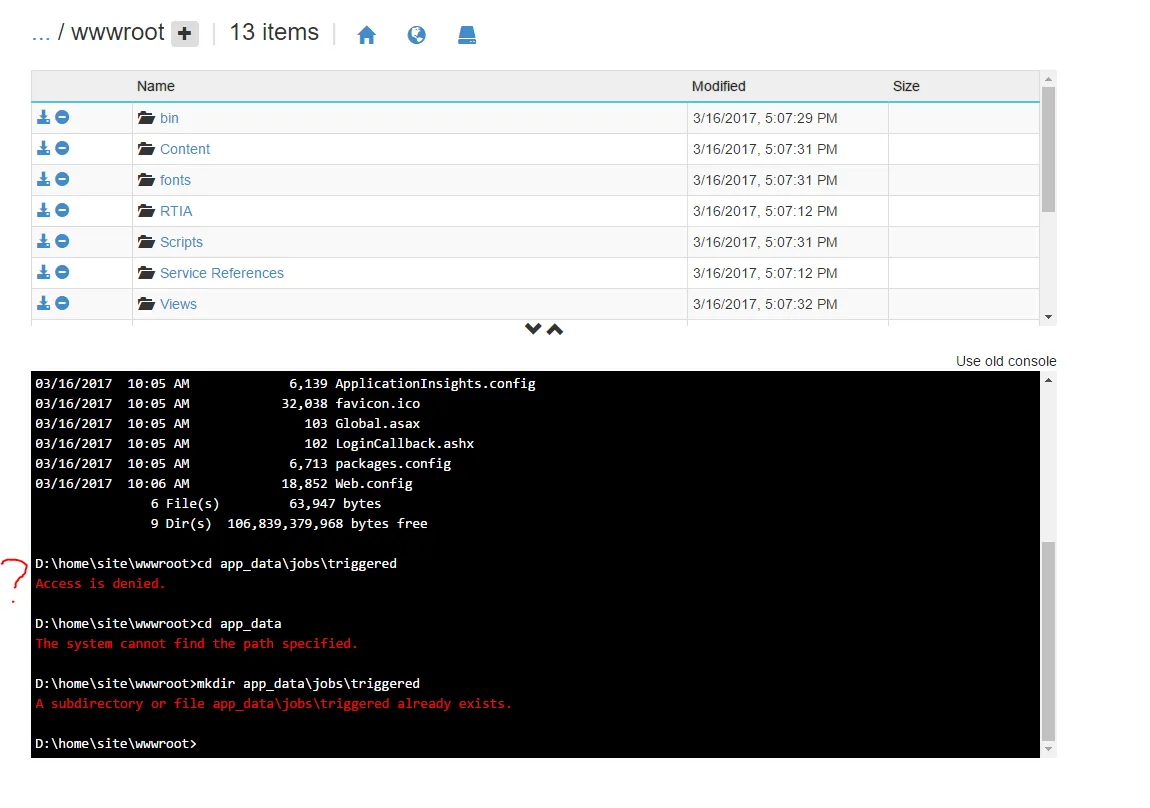The height and width of the screenshot is (808, 1150).
Task: Download the Content folder
Action: (43, 148)
